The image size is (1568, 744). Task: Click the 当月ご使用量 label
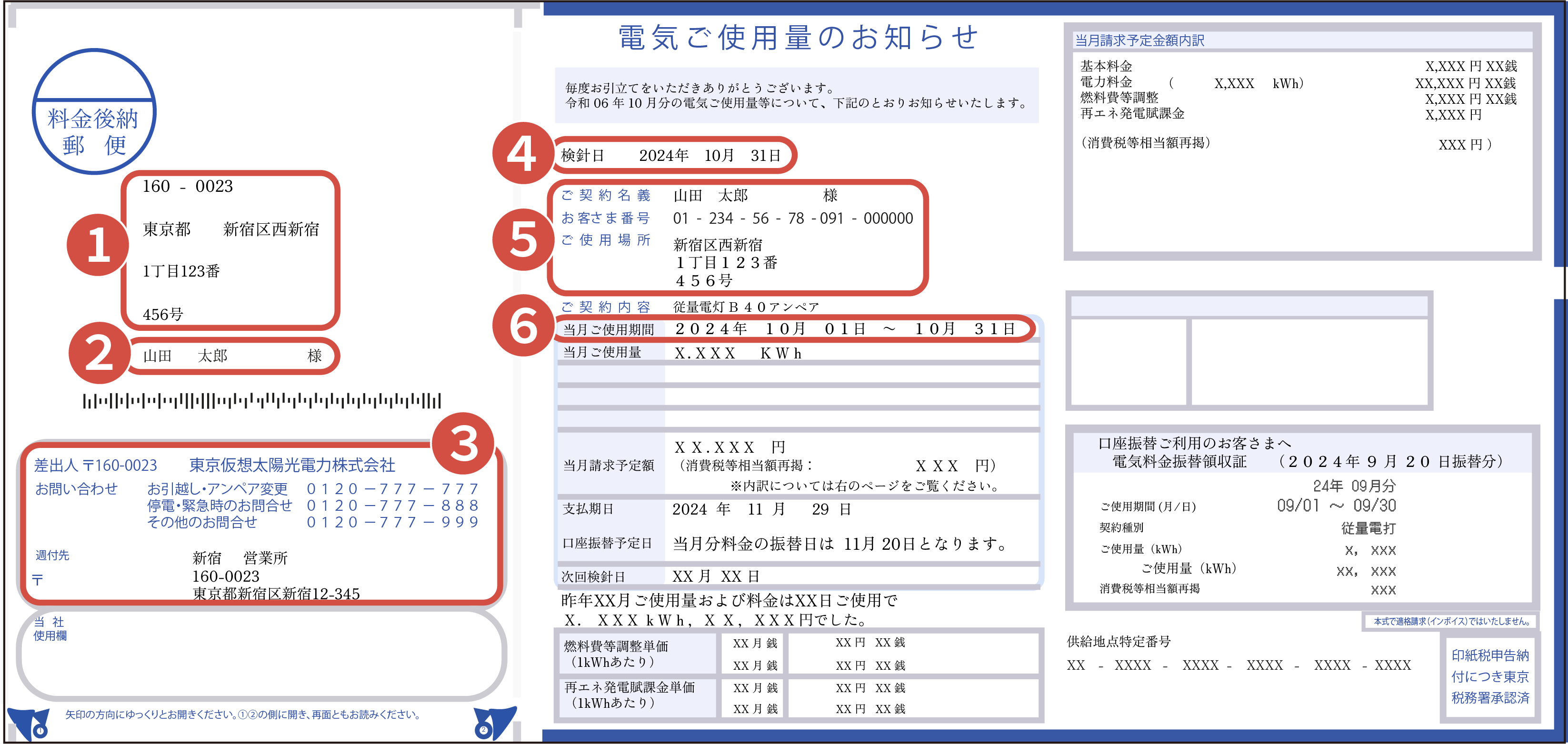pos(602,352)
